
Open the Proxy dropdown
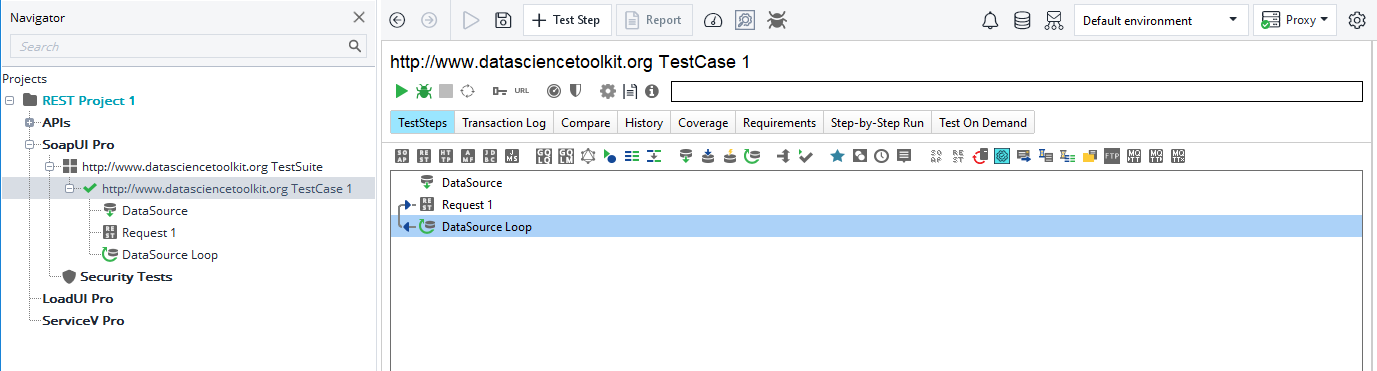1297,20
